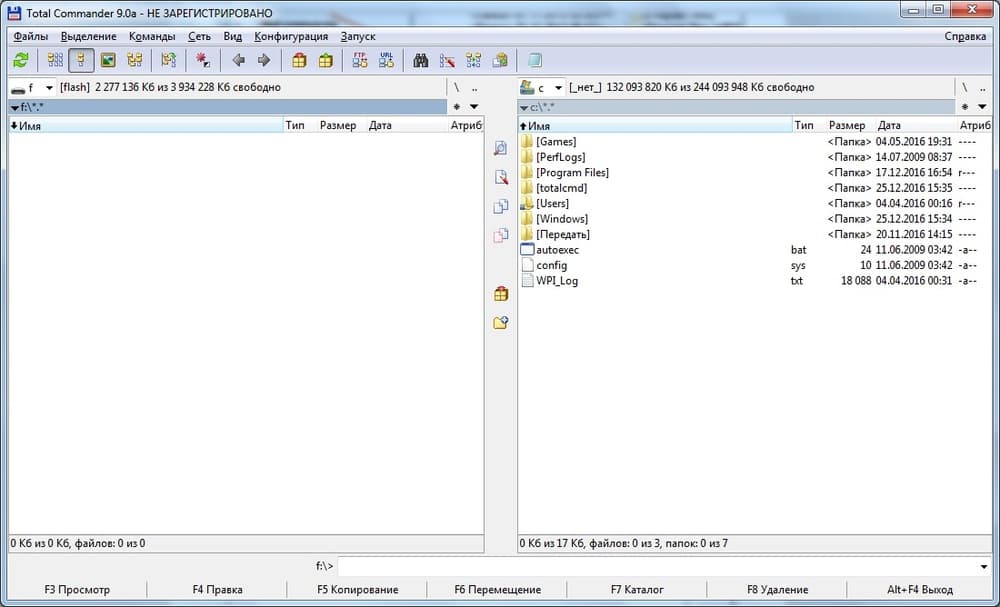Click the red star invert selection icon
The width and height of the screenshot is (1000, 607).
203,61
